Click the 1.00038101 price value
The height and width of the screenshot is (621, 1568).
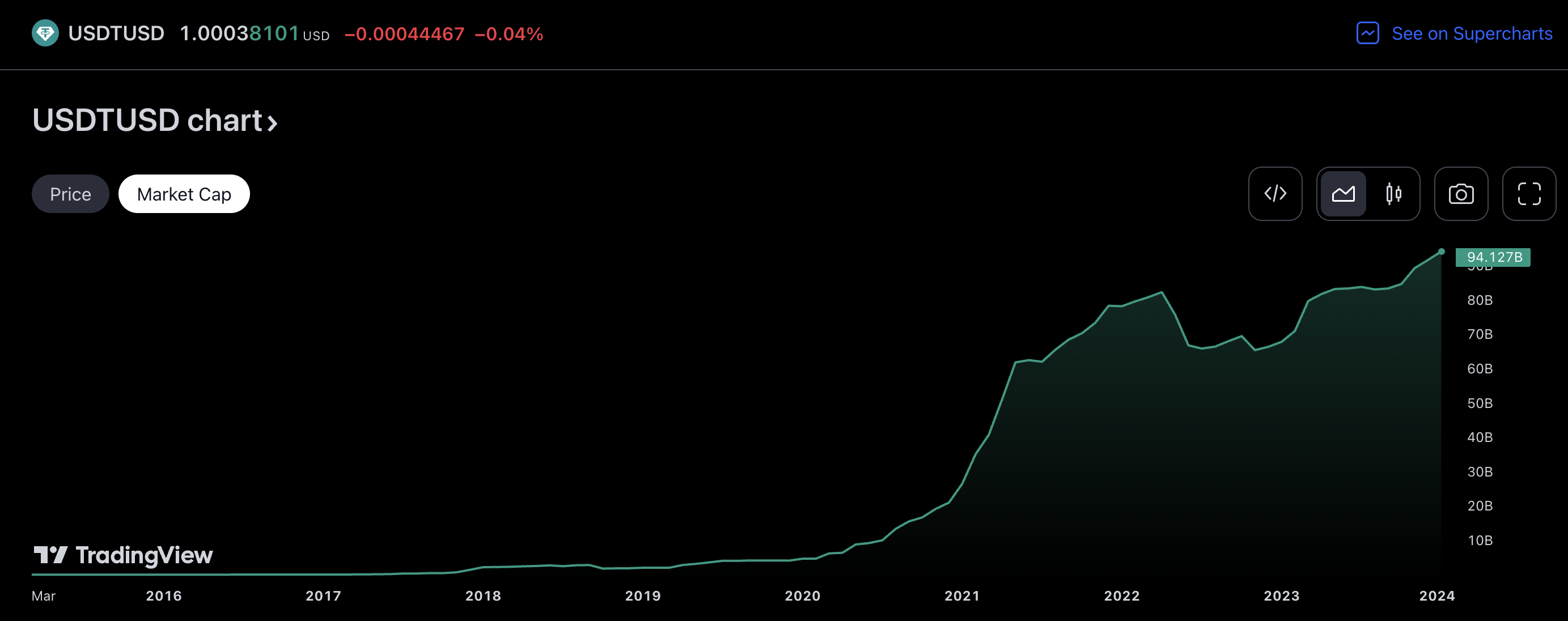click(239, 33)
